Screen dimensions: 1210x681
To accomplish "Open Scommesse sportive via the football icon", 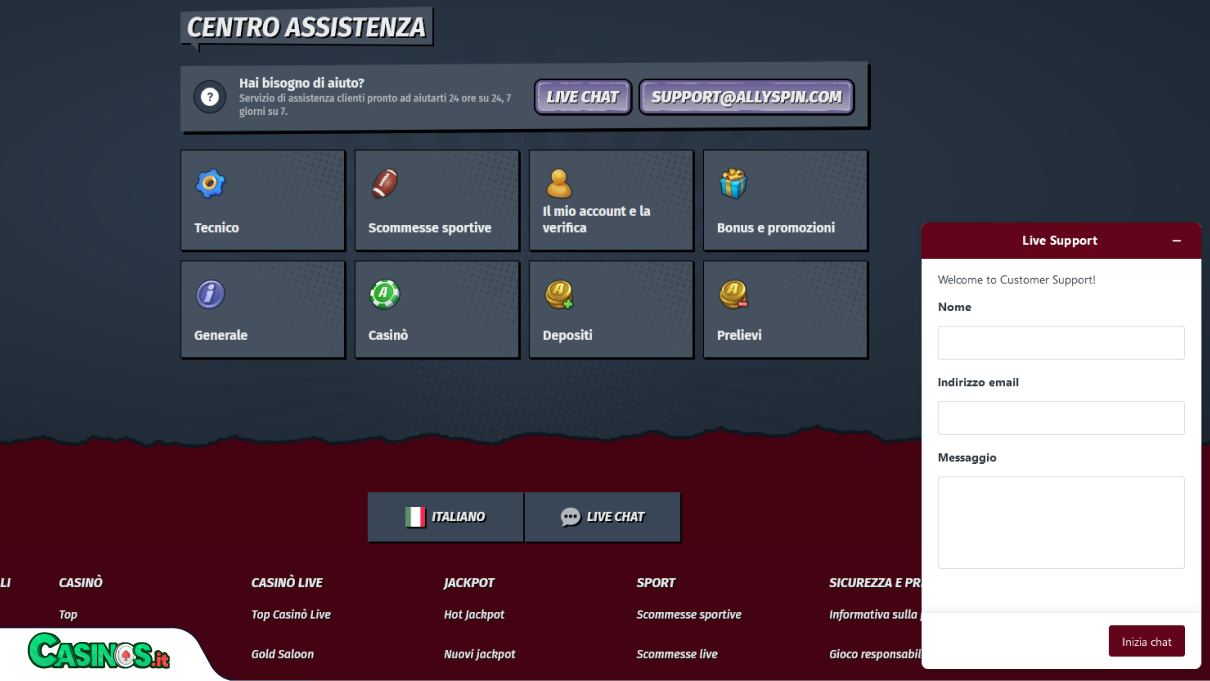I will click(383, 182).
